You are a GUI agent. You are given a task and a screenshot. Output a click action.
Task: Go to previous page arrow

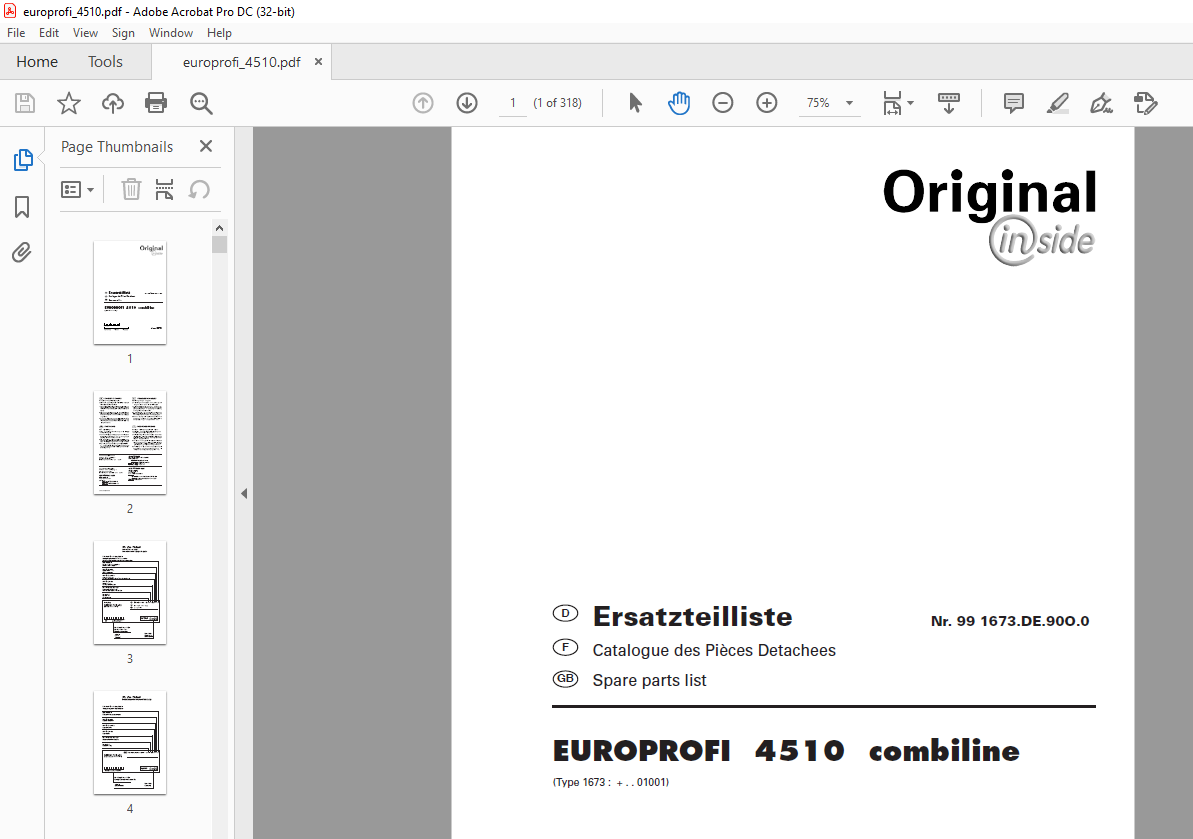423,103
